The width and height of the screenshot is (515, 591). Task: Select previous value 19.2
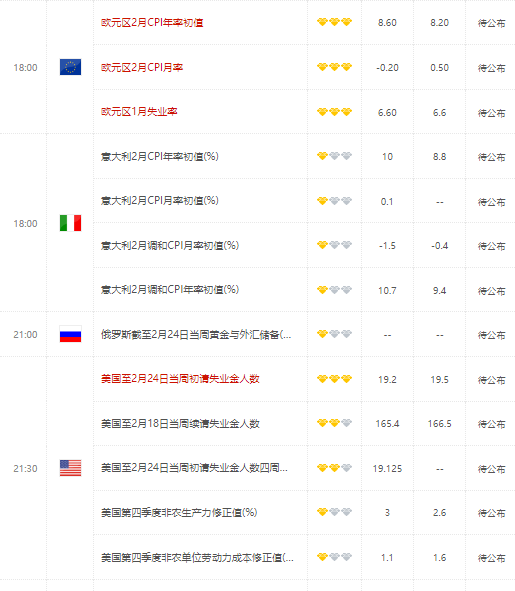click(x=387, y=380)
